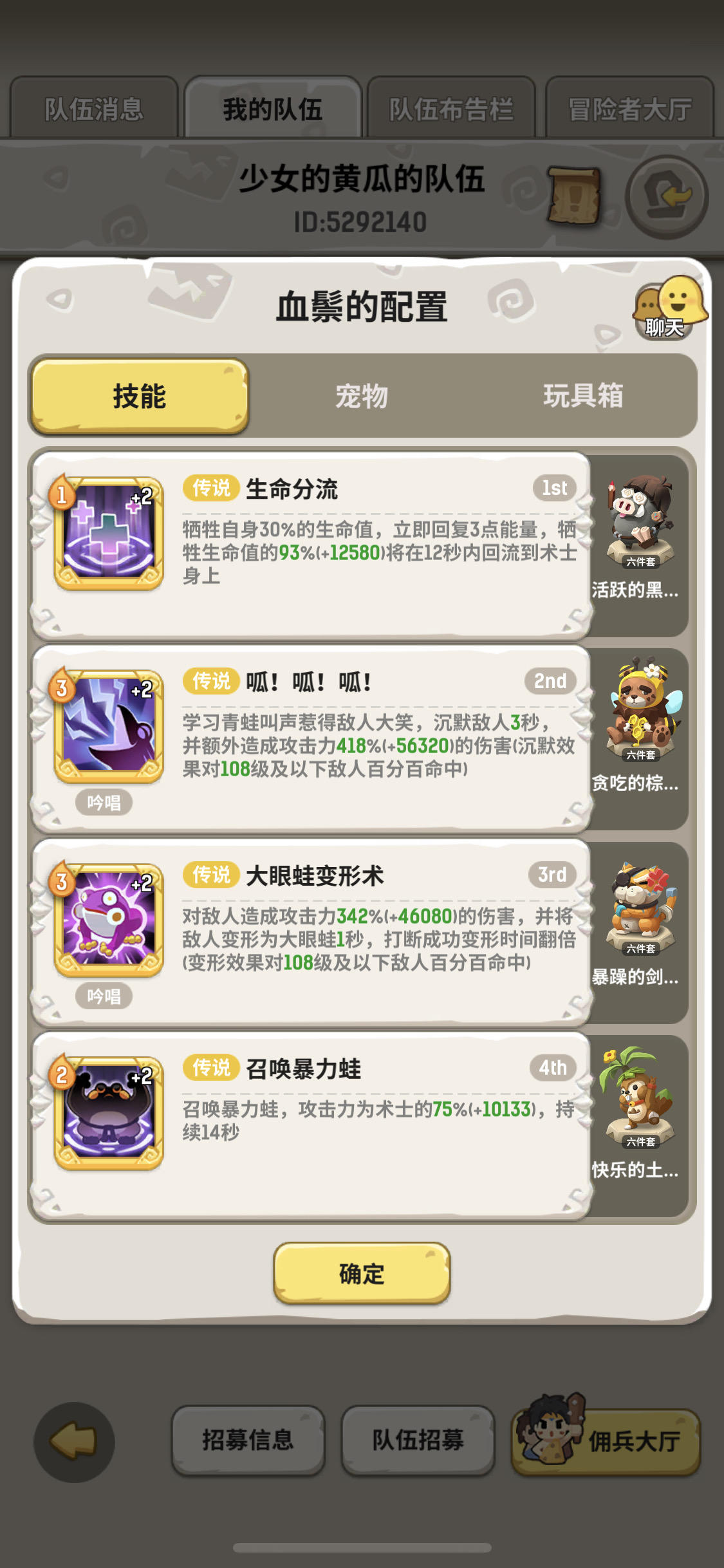Switch to the 宠物 tab
The width and height of the screenshot is (724, 1568).
[x=362, y=396]
